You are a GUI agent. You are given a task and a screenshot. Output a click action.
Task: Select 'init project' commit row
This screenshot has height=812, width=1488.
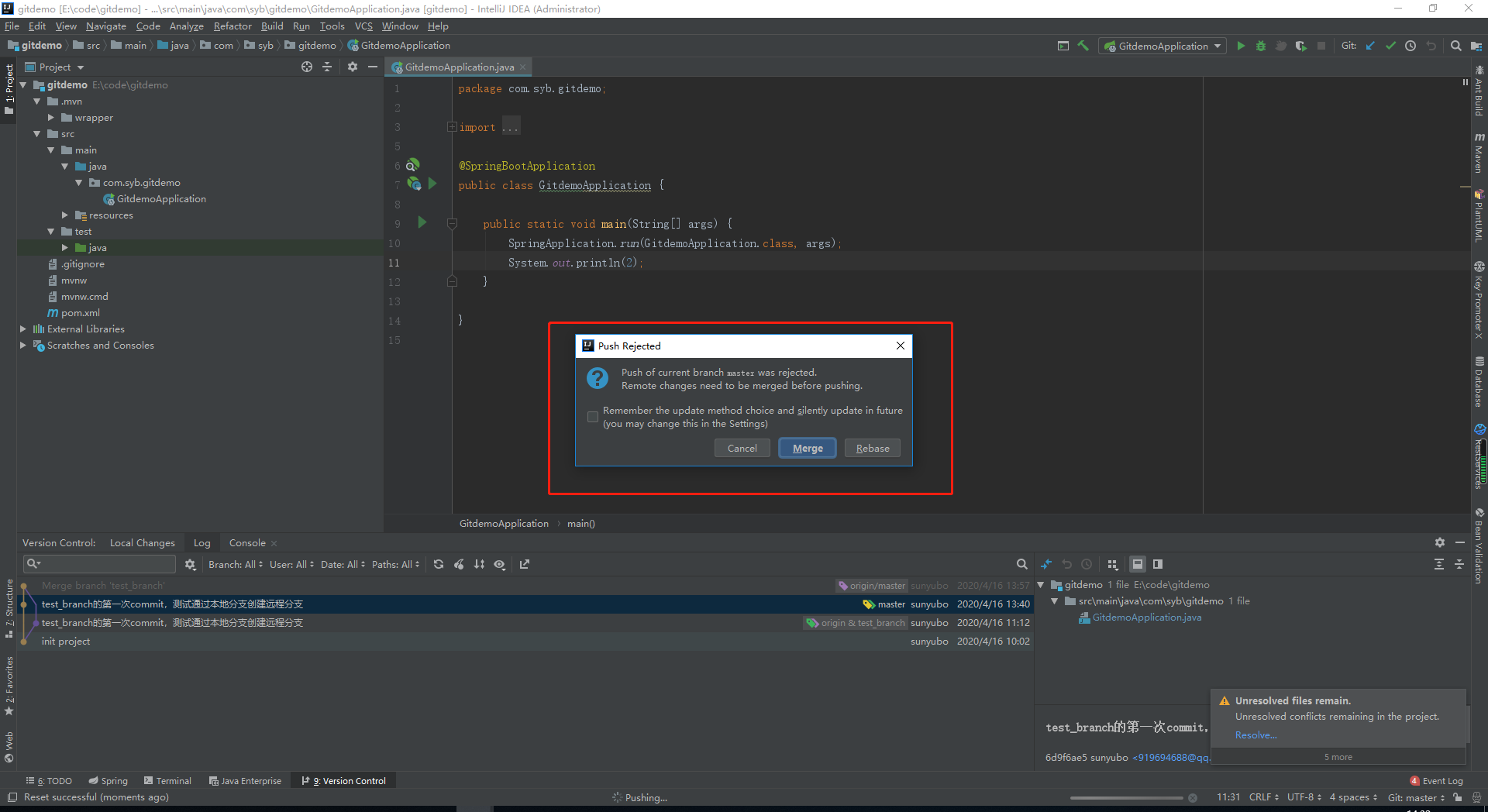[x=525, y=642]
